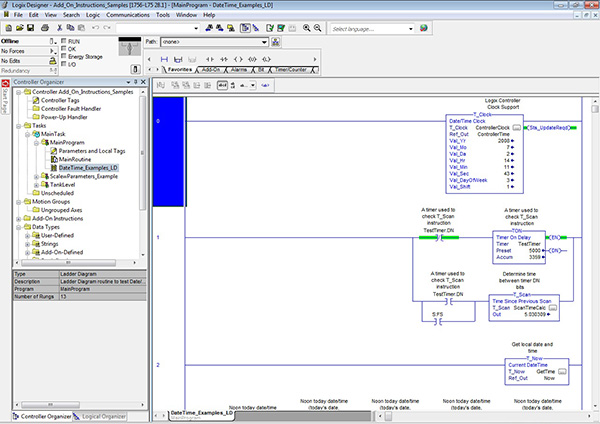
Task: Click the TankLevel program icon
Action: [x=44, y=185]
